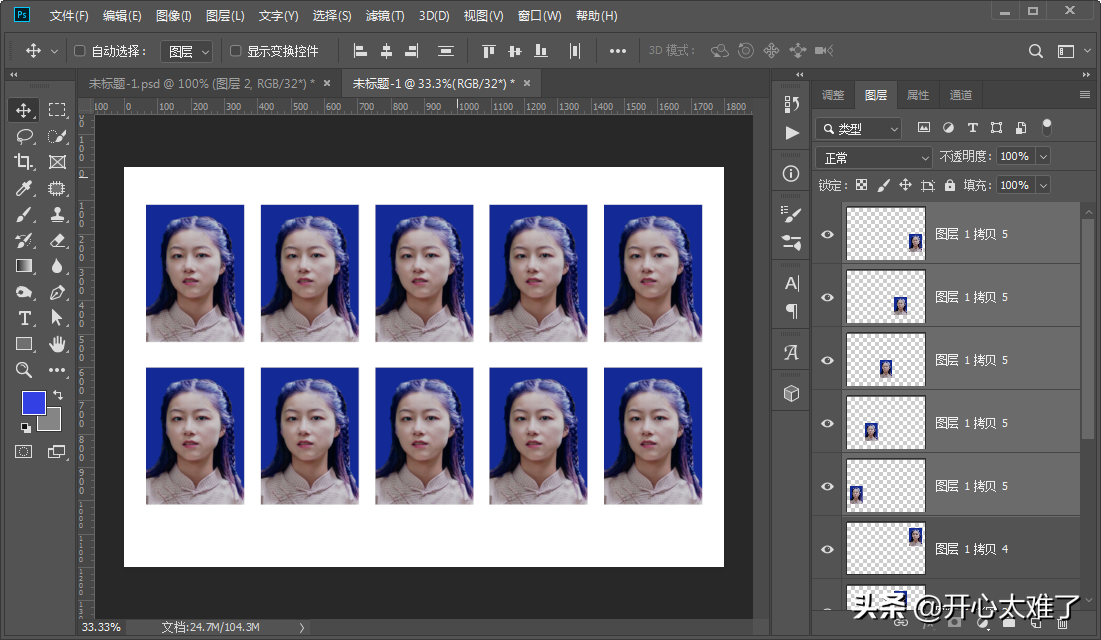1101x640 pixels.
Task: Select the Hand tool
Action: point(57,344)
